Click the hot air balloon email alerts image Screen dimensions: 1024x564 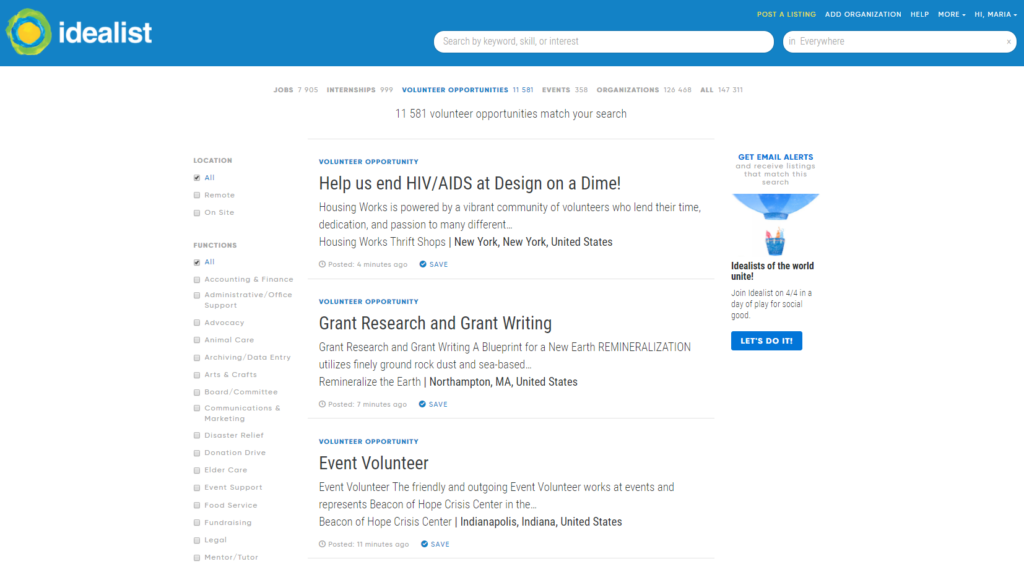tap(775, 224)
